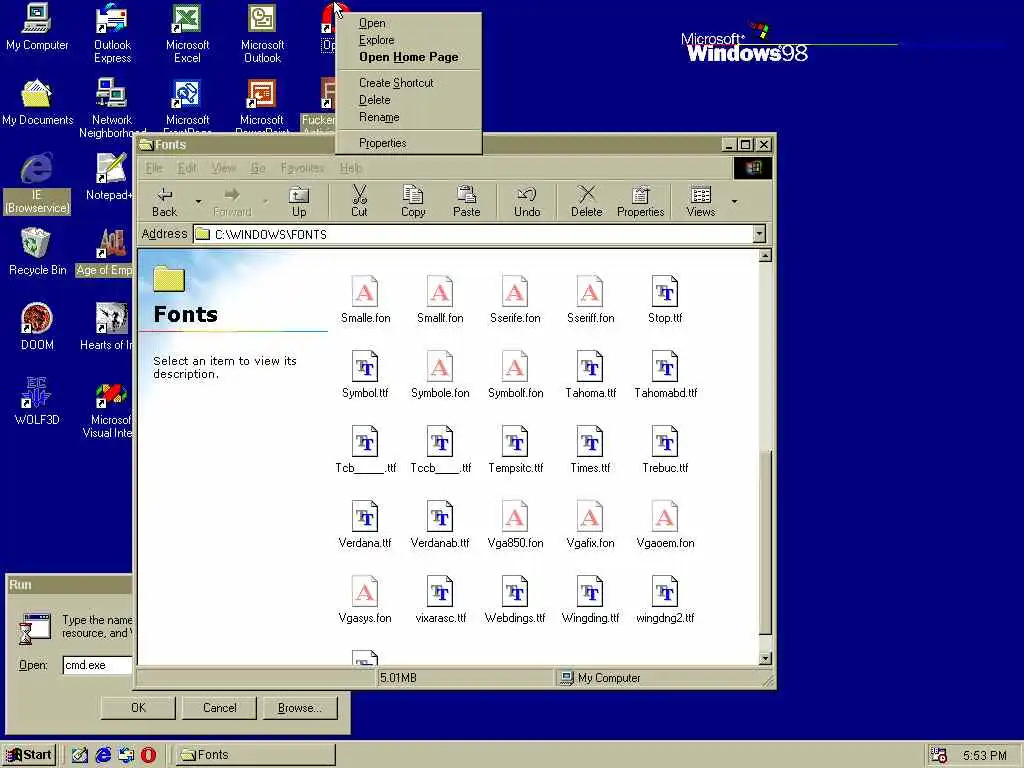Select Webdings.ttf font file
Image resolution: width=1024 pixels, height=768 pixels.
[515, 600]
